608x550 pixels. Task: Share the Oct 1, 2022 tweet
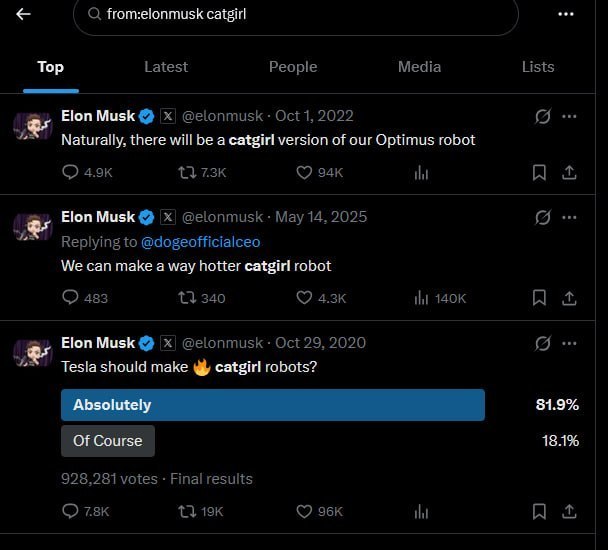(x=569, y=172)
